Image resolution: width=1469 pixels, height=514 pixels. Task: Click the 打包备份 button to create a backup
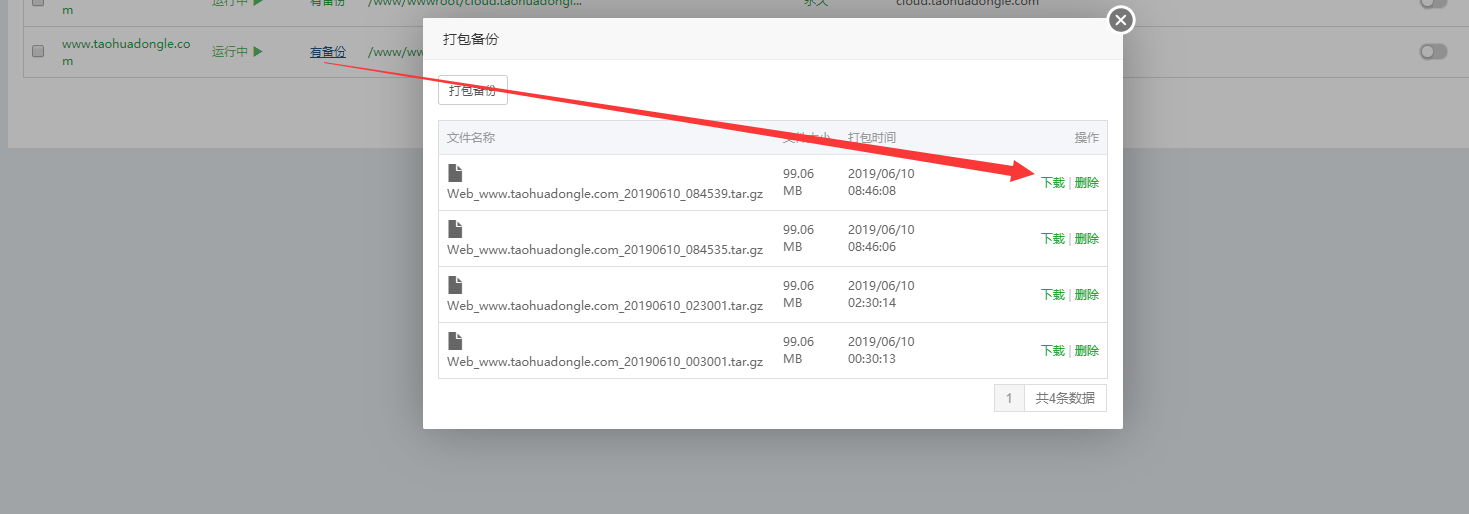tap(473, 90)
